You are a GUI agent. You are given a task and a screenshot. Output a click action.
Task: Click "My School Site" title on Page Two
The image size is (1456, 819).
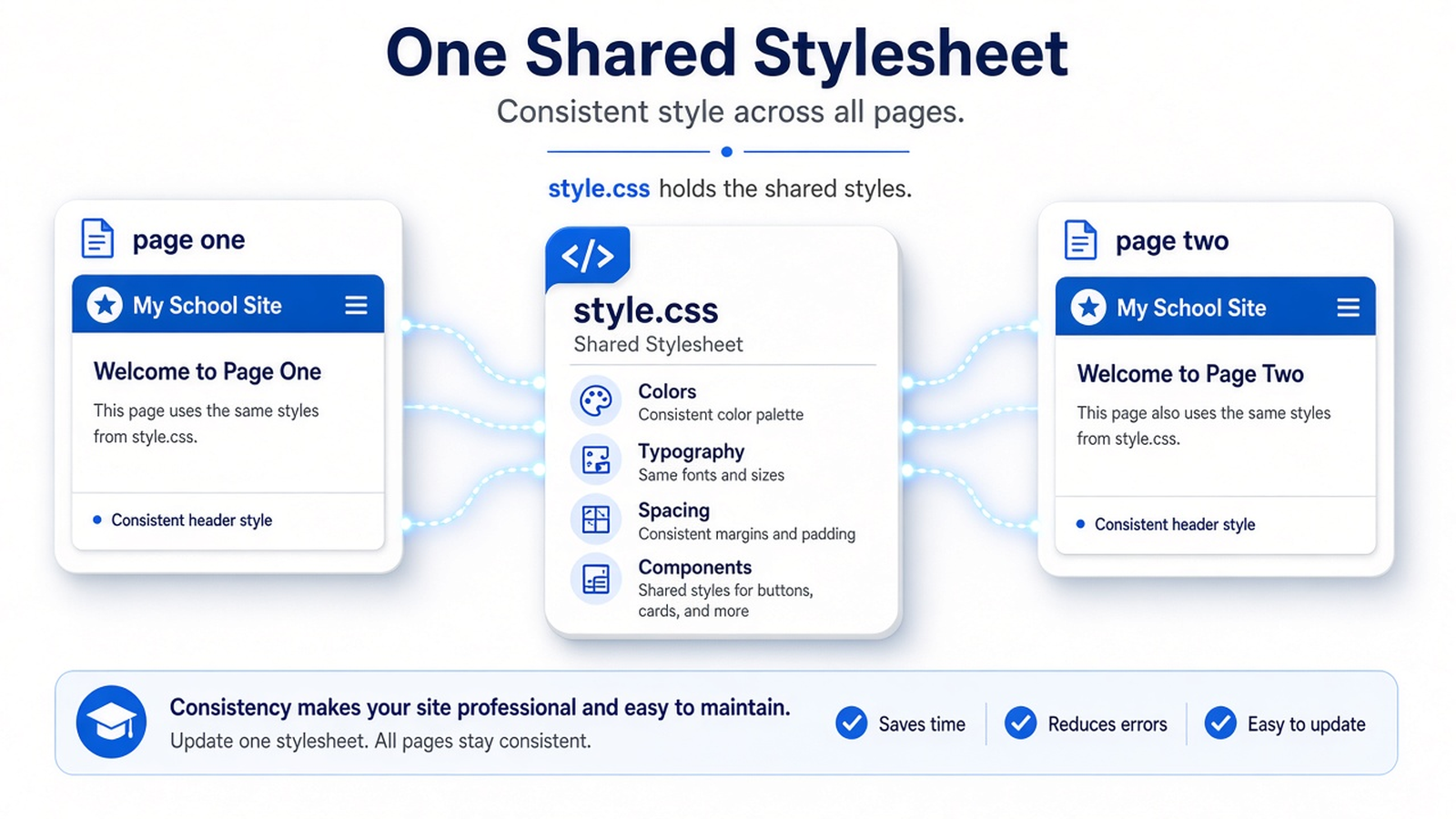pos(1191,308)
